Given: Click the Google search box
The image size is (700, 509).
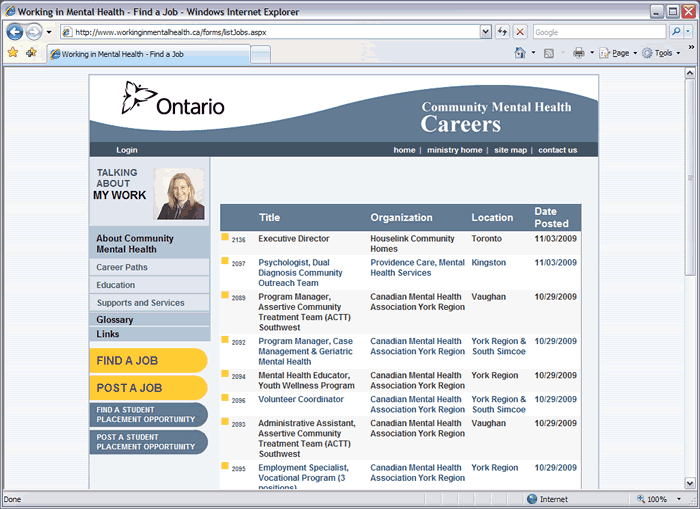Looking at the screenshot, I should [x=599, y=32].
